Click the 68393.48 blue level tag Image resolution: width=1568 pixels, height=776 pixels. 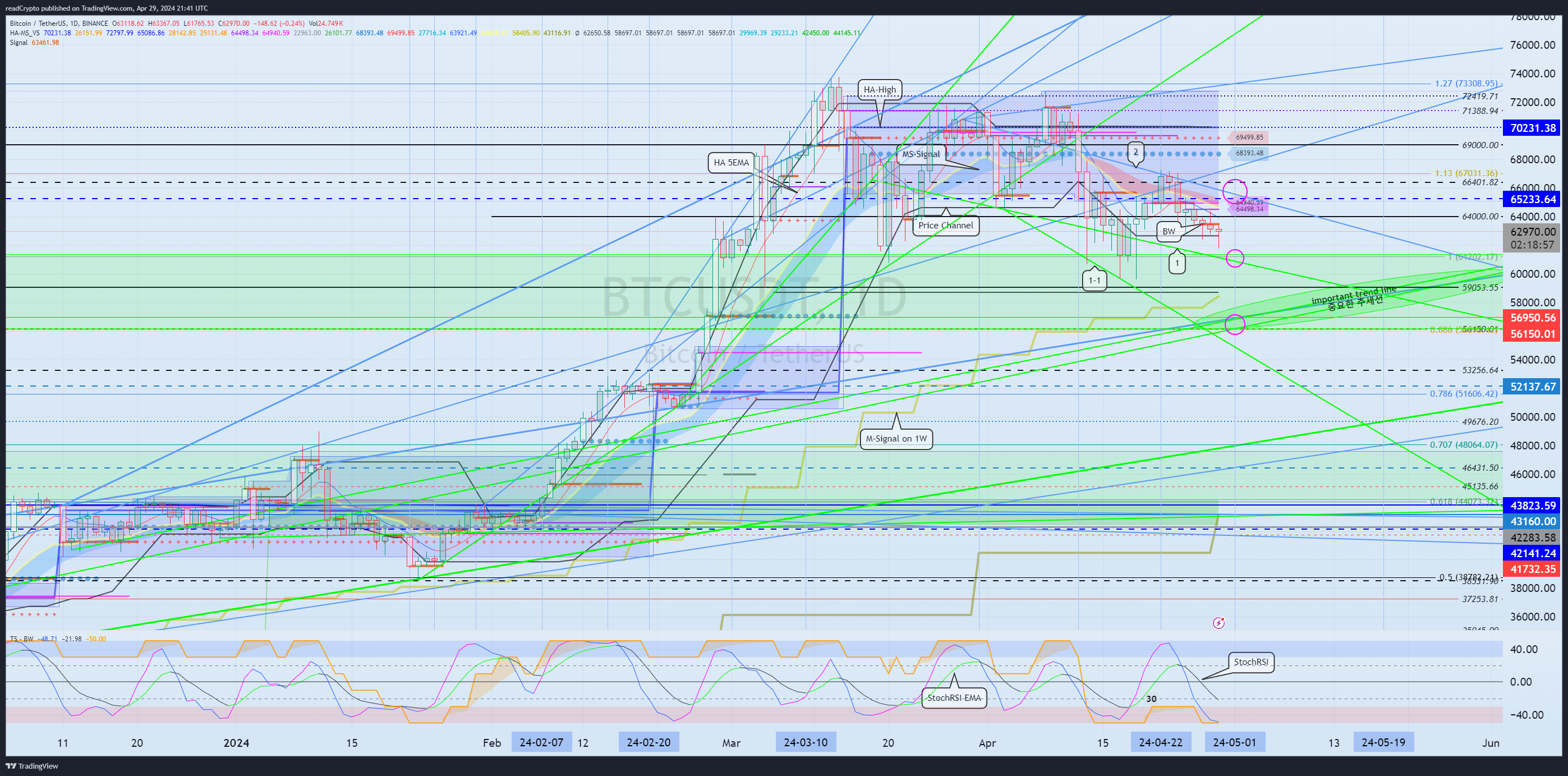click(1249, 153)
